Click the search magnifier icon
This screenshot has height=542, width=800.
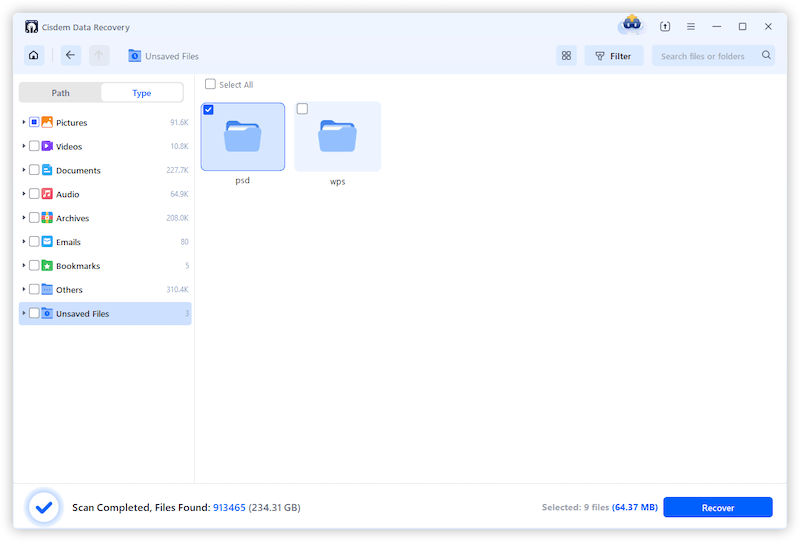(766, 55)
